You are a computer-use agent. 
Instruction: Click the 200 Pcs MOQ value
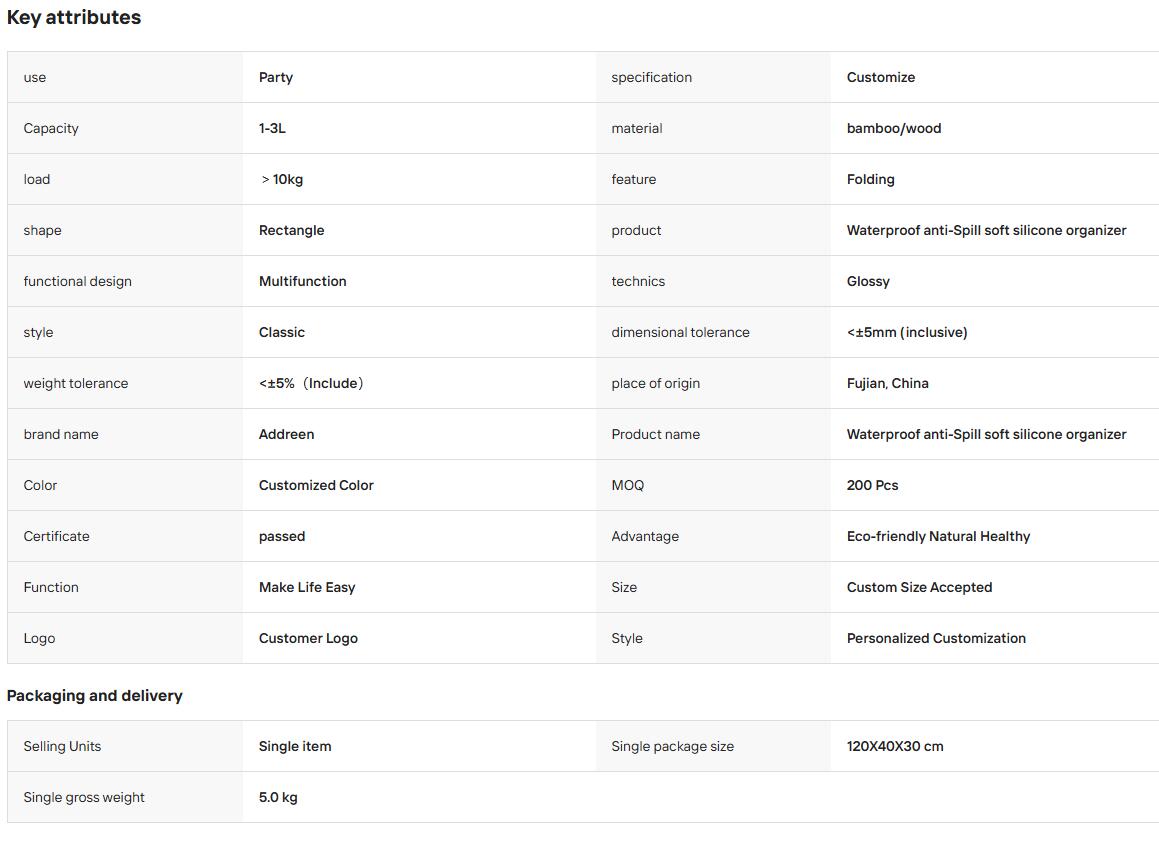click(872, 485)
